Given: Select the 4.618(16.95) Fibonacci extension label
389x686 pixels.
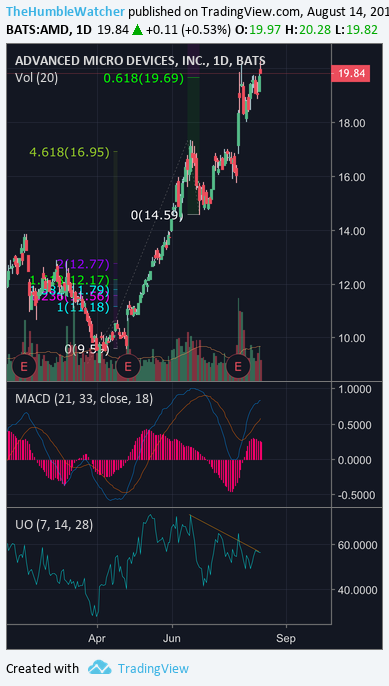Looking at the screenshot, I should tap(69, 152).
